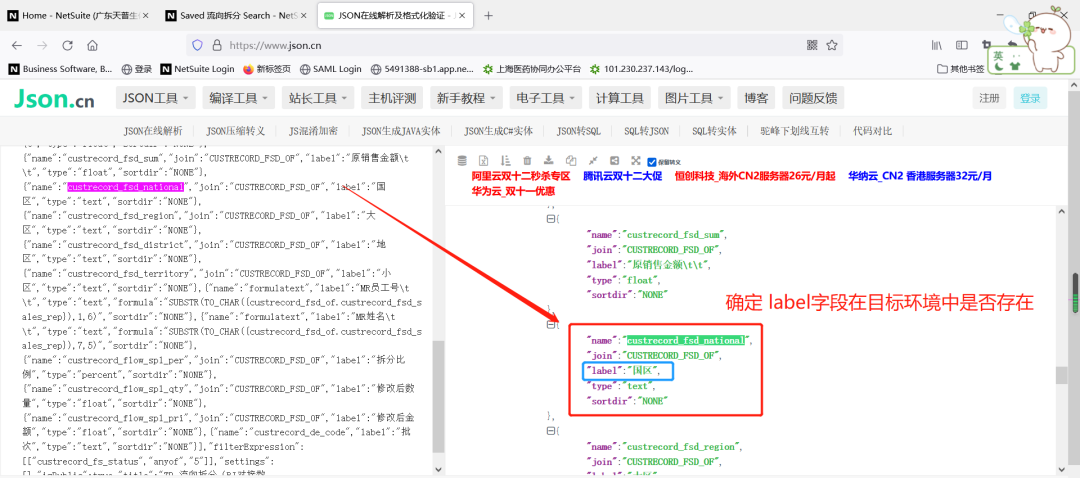Image resolution: width=1080 pixels, height=478 pixels.
Task: Open the 计算工具 menu item
Action: pos(620,98)
